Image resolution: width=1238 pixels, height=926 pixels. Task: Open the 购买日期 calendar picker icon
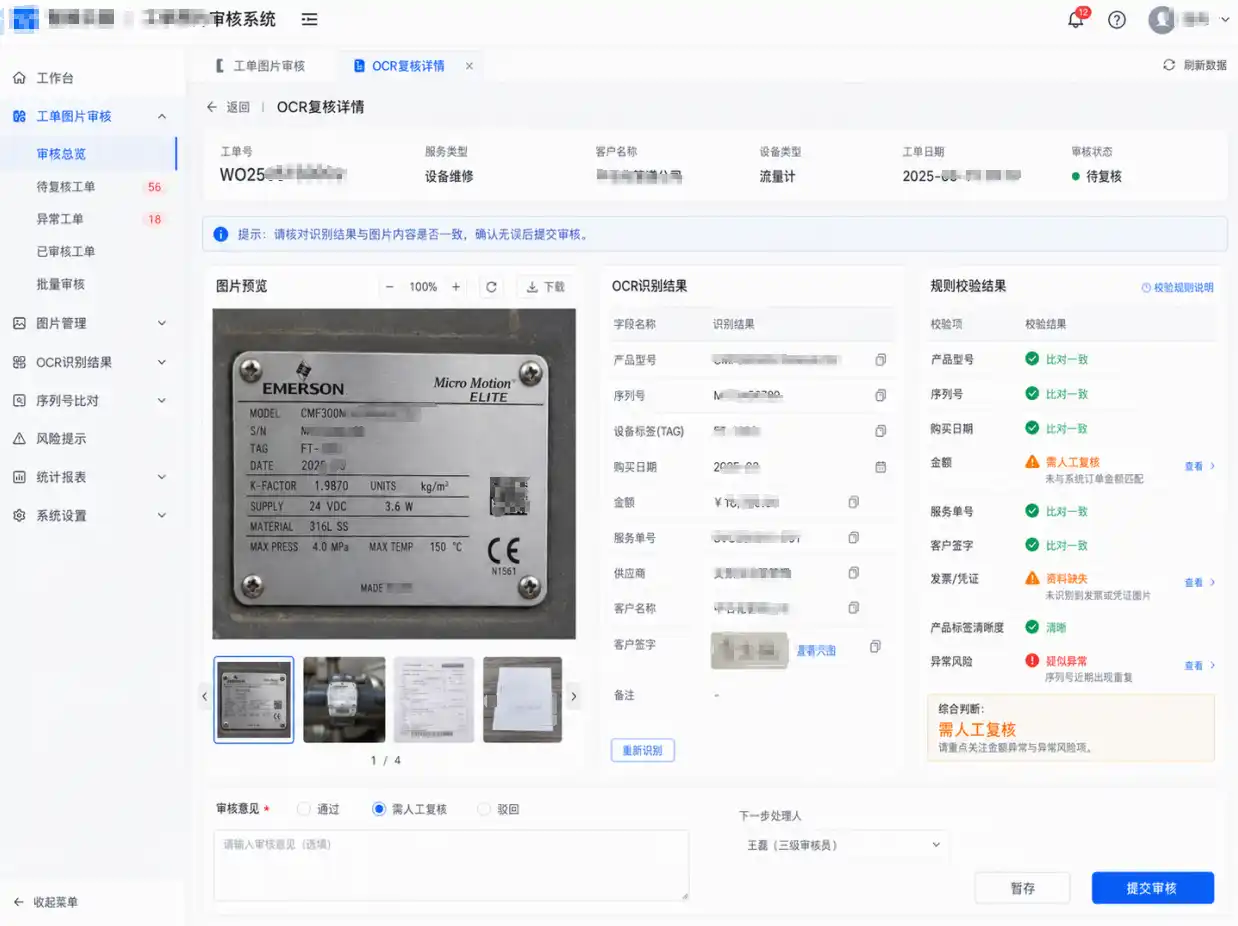pyautogui.click(x=880, y=467)
